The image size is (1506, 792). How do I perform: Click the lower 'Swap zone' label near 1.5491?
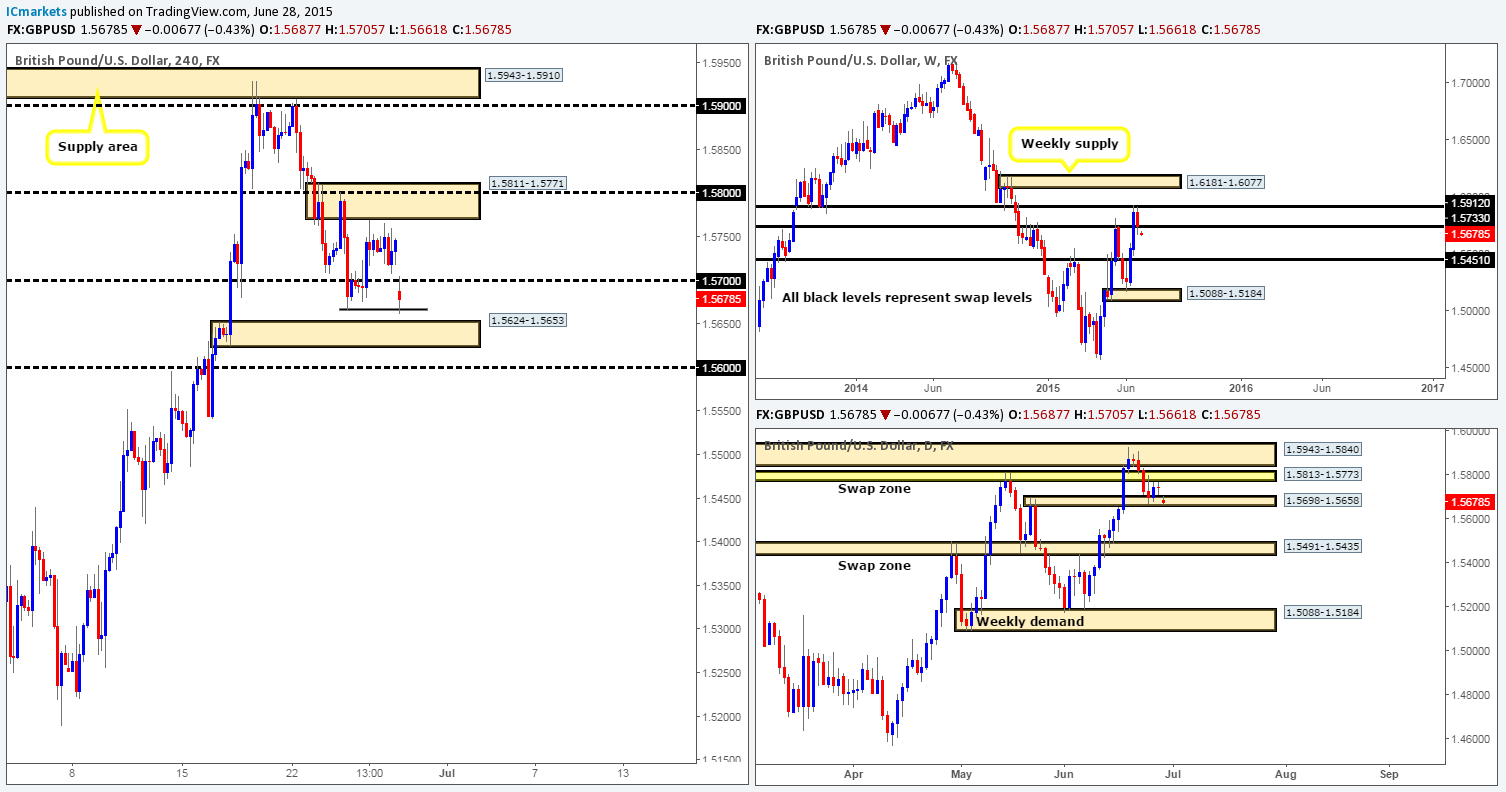coord(874,565)
